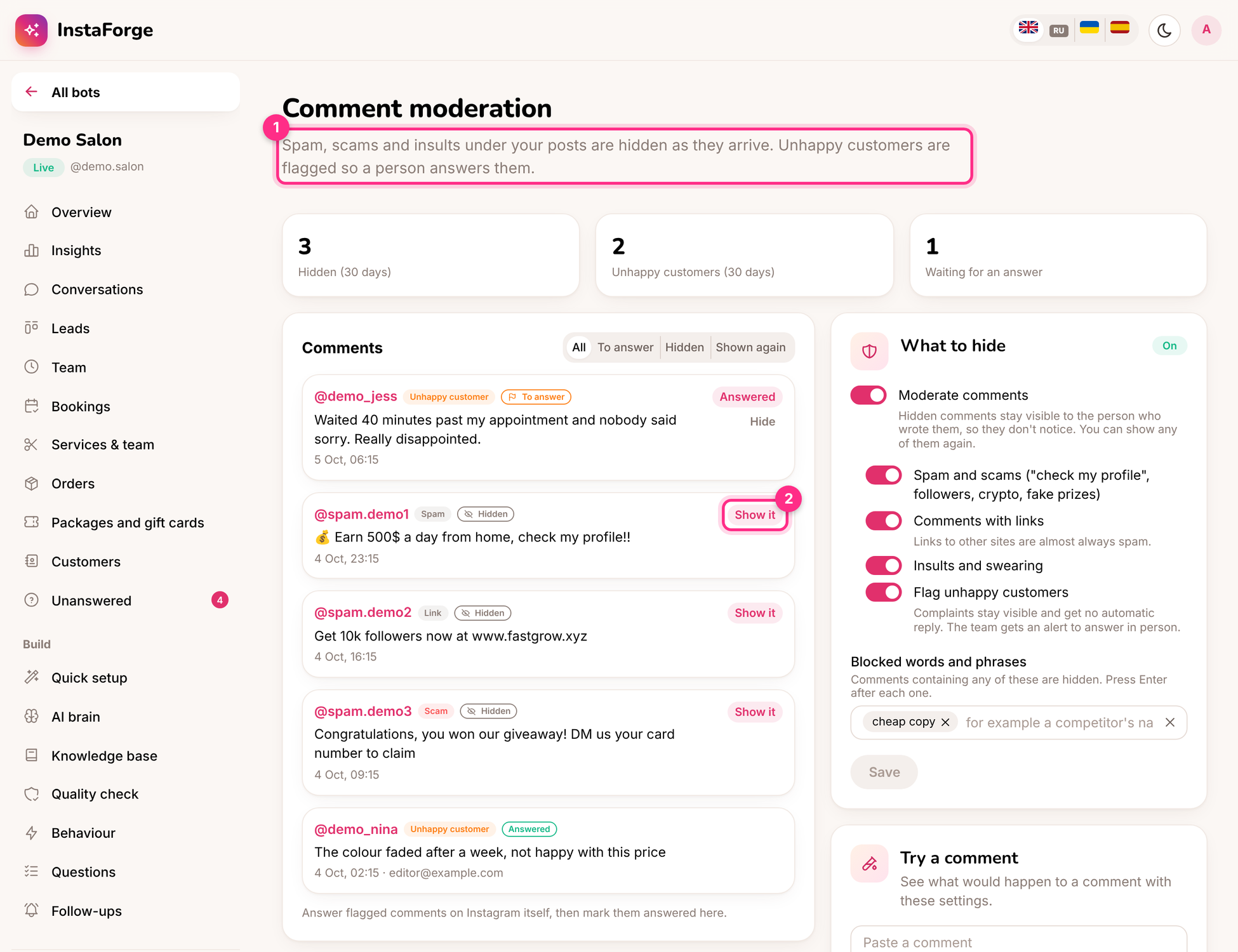
Task: Click the Follow-ups bell icon
Action: coord(32,910)
